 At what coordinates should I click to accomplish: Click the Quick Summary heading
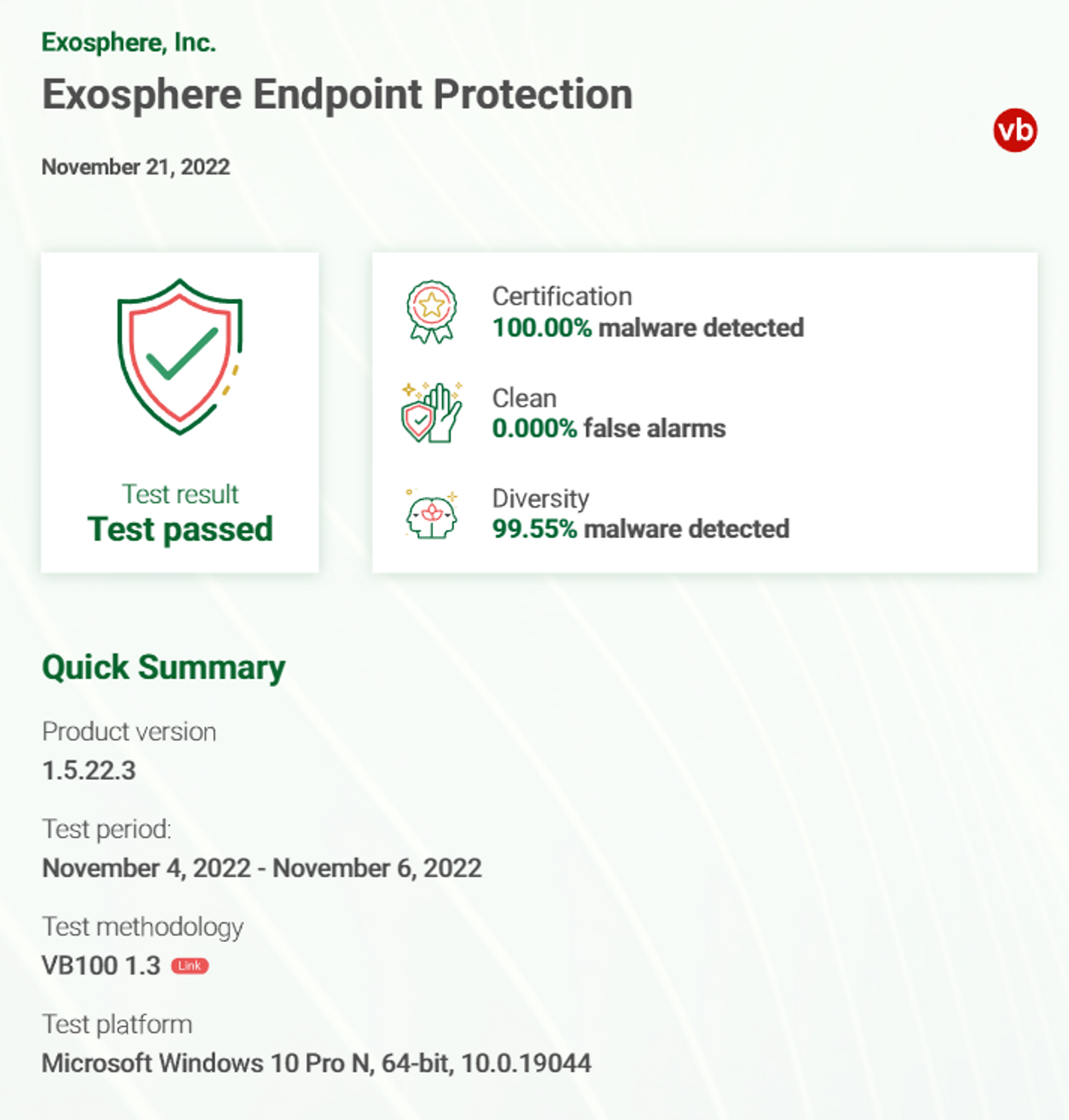(x=163, y=668)
